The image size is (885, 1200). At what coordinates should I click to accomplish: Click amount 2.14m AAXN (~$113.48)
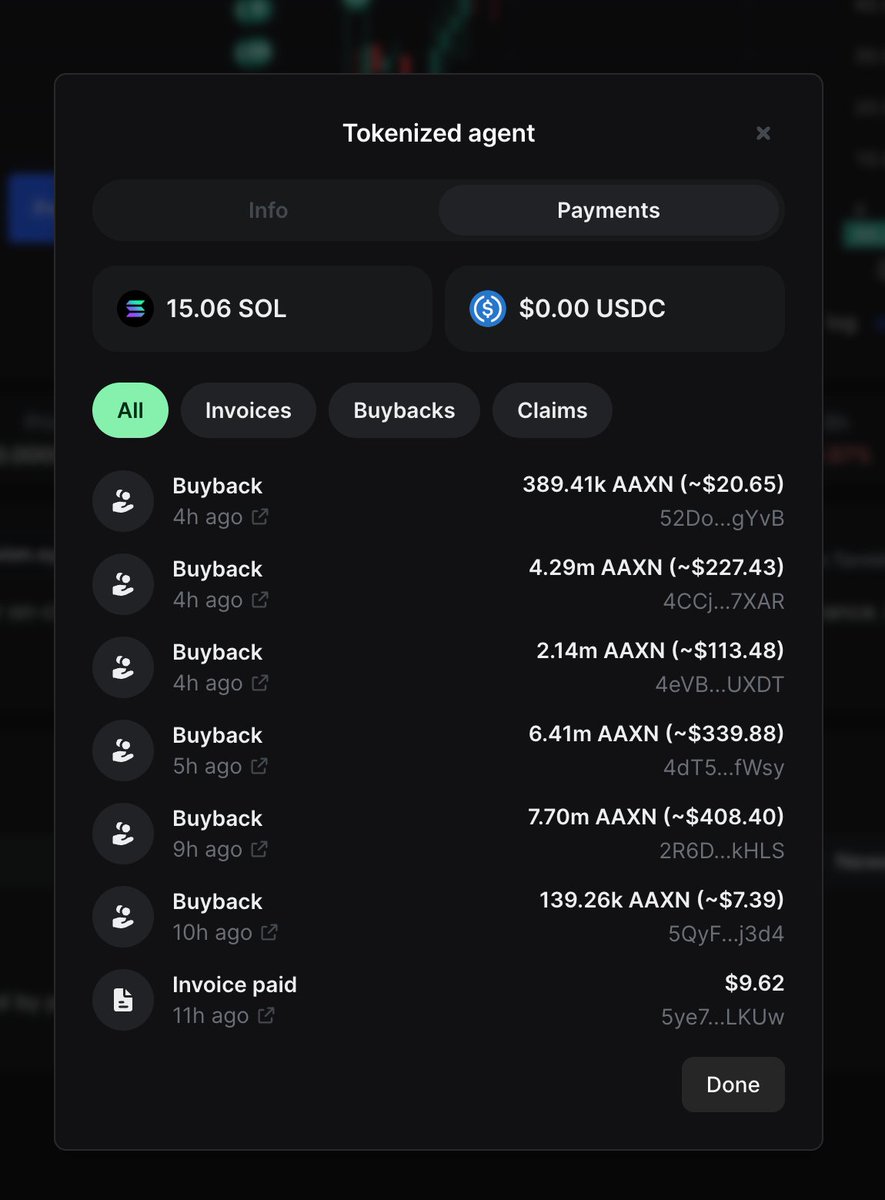pos(660,651)
